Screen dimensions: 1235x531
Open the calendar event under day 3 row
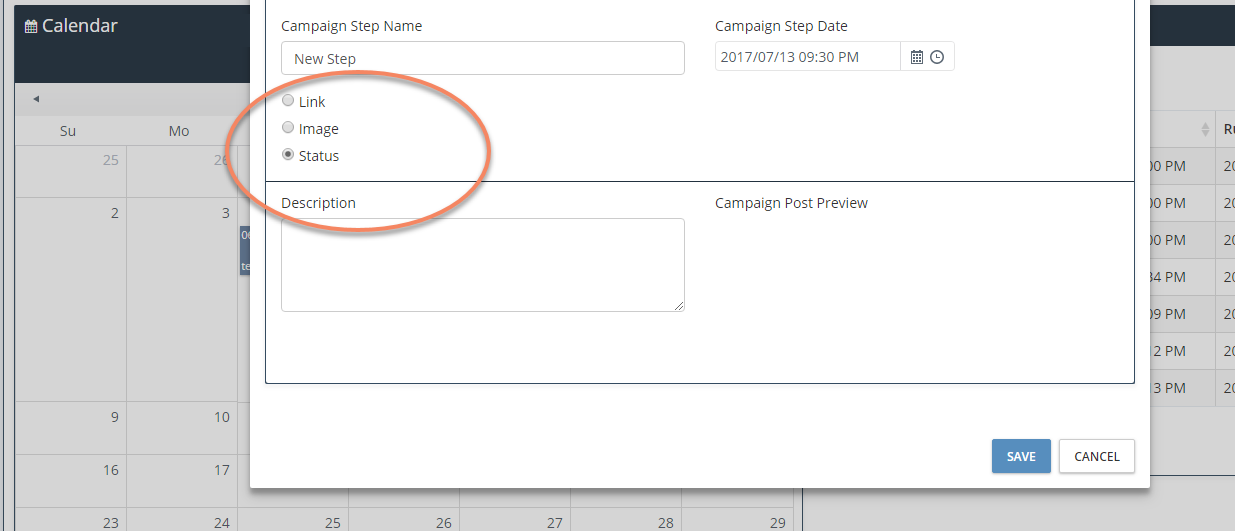tap(244, 250)
